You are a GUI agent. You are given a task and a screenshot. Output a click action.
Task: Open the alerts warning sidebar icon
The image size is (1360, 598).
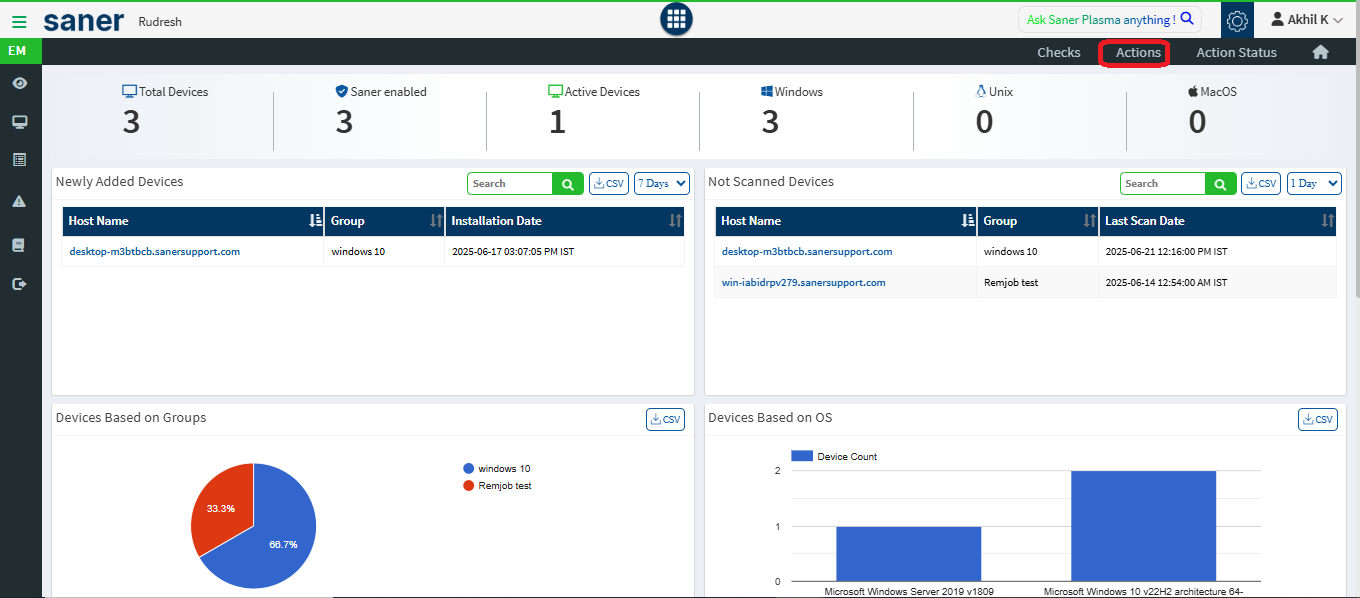tap(19, 201)
